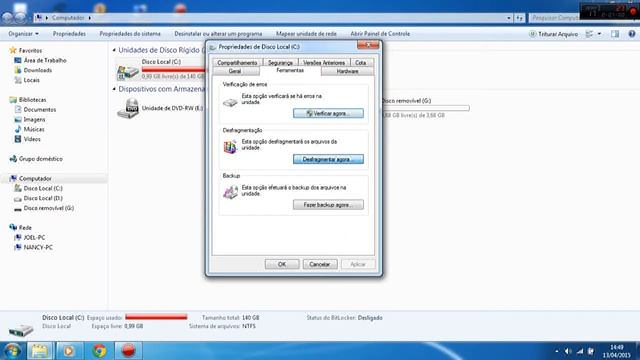The width and height of the screenshot is (640, 360).
Task: Click the Explorer forward navigation button
Action: 20,18
